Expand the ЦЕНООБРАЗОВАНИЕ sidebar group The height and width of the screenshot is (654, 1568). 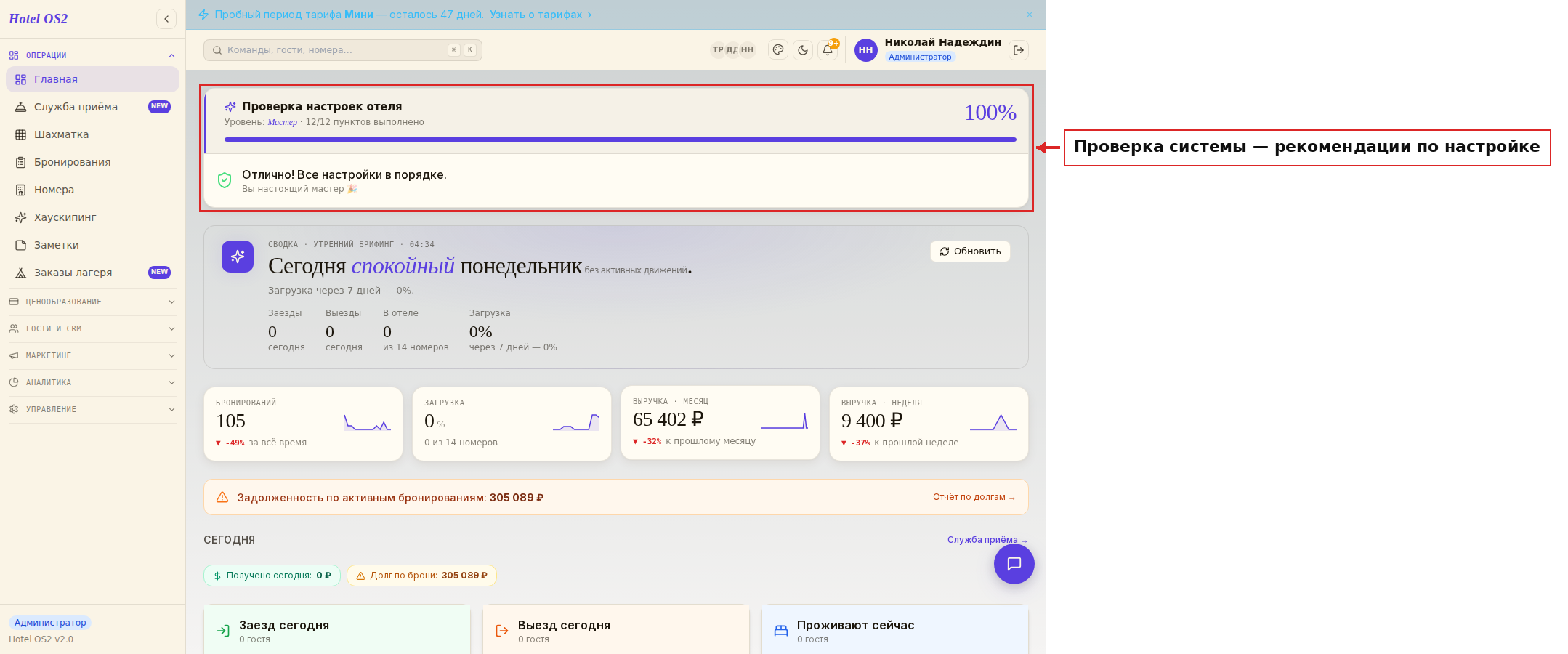[92, 302]
